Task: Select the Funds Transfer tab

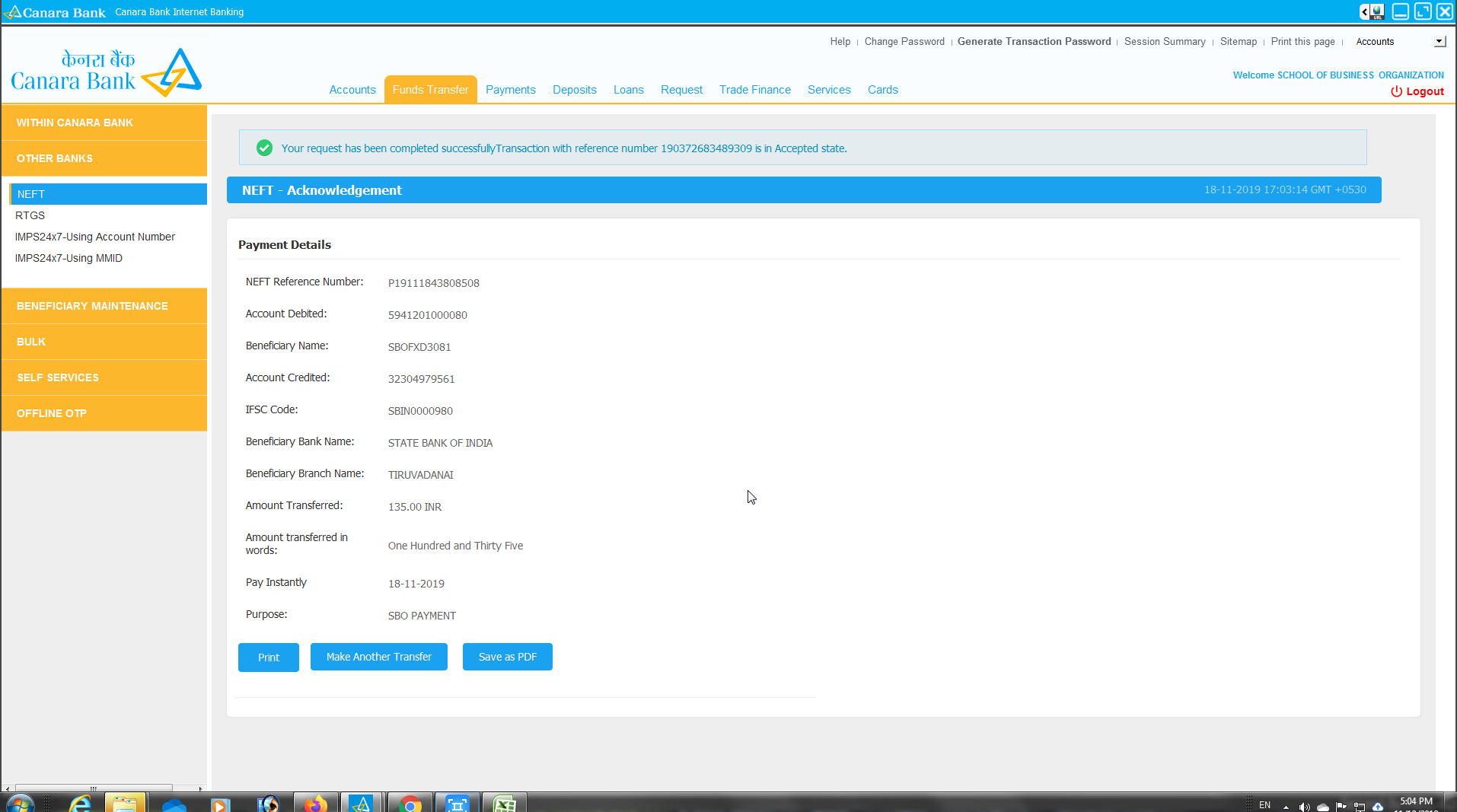Action: 431,90
